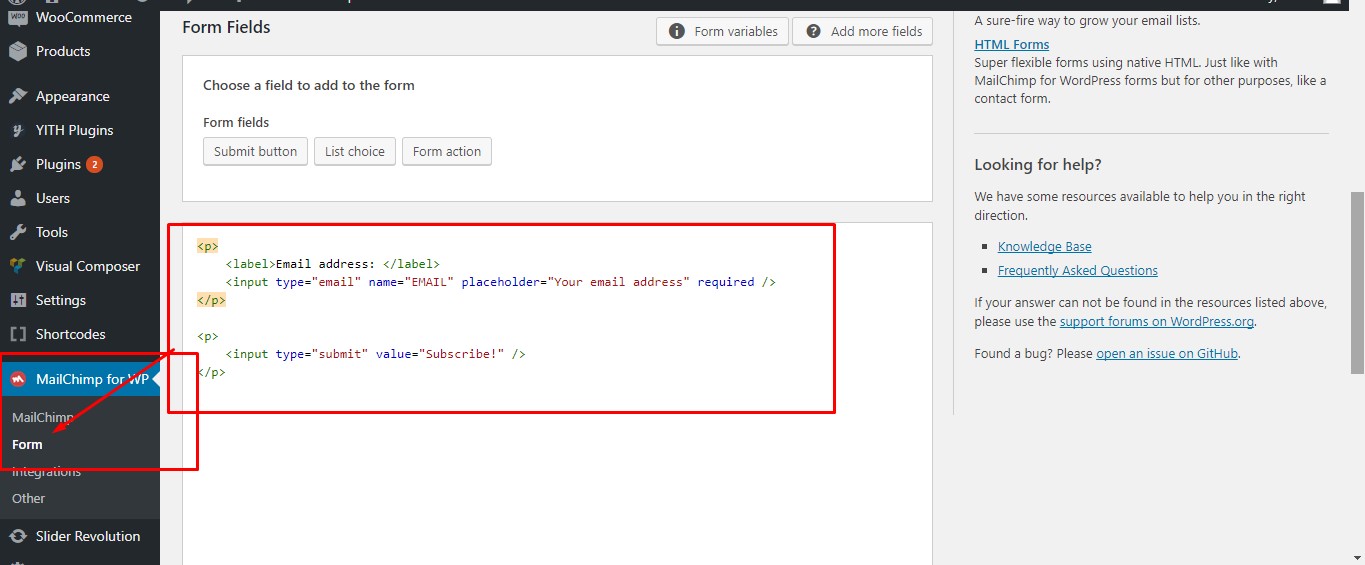This screenshot has width=1365, height=565.
Task: Click the Add more fields button
Action: tap(862, 32)
